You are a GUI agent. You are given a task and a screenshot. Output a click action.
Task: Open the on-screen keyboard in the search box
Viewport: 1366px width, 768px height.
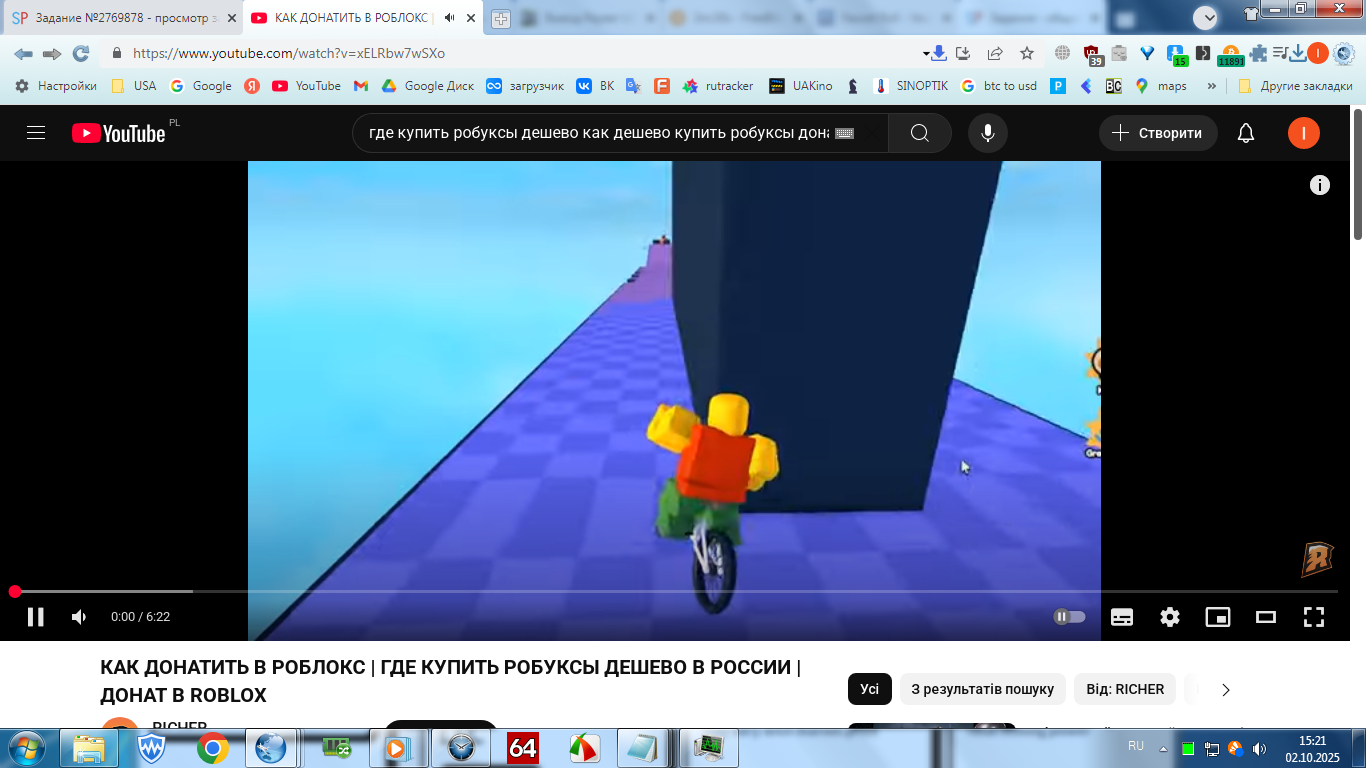click(844, 133)
